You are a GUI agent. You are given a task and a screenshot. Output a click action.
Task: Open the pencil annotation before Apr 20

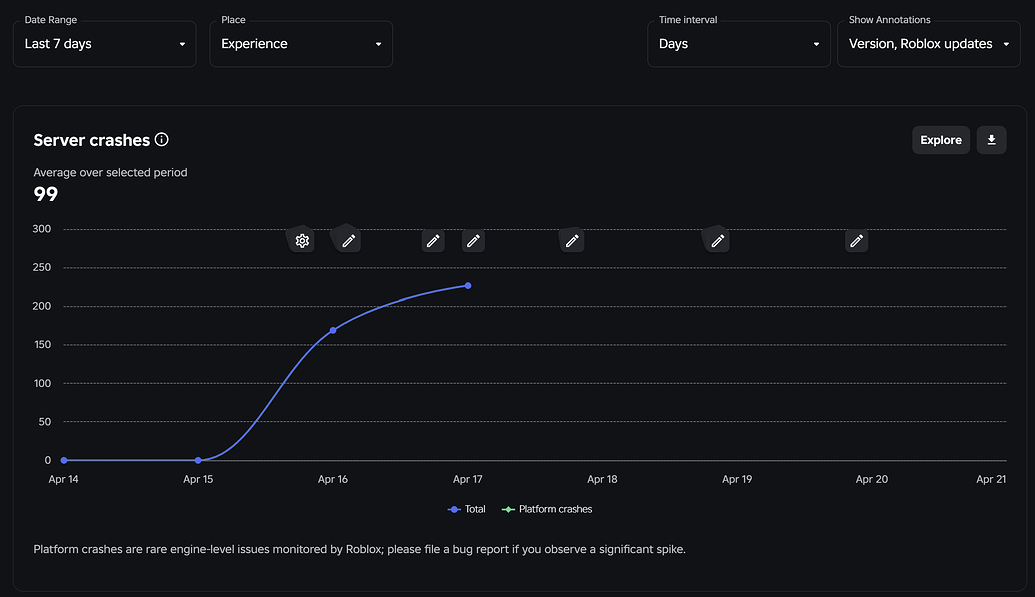[x=856, y=240]
